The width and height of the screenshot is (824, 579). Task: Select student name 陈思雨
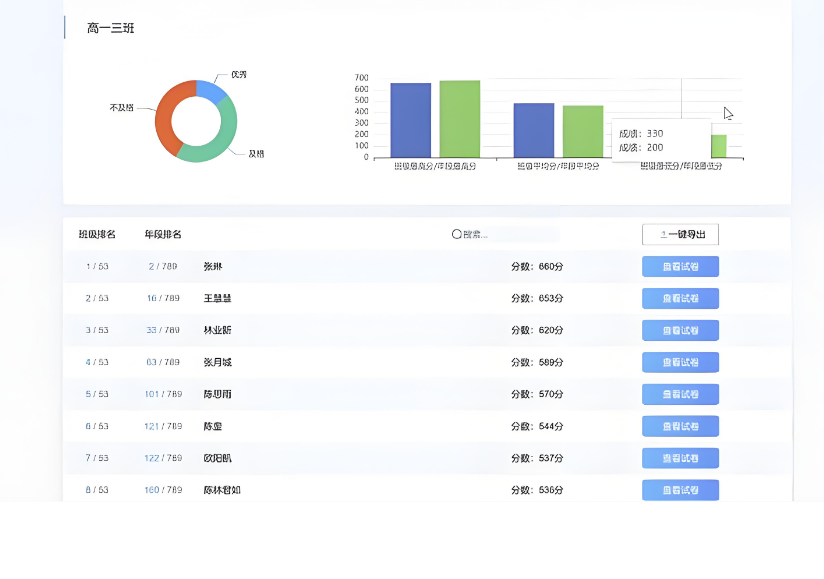tap(218, 394)
